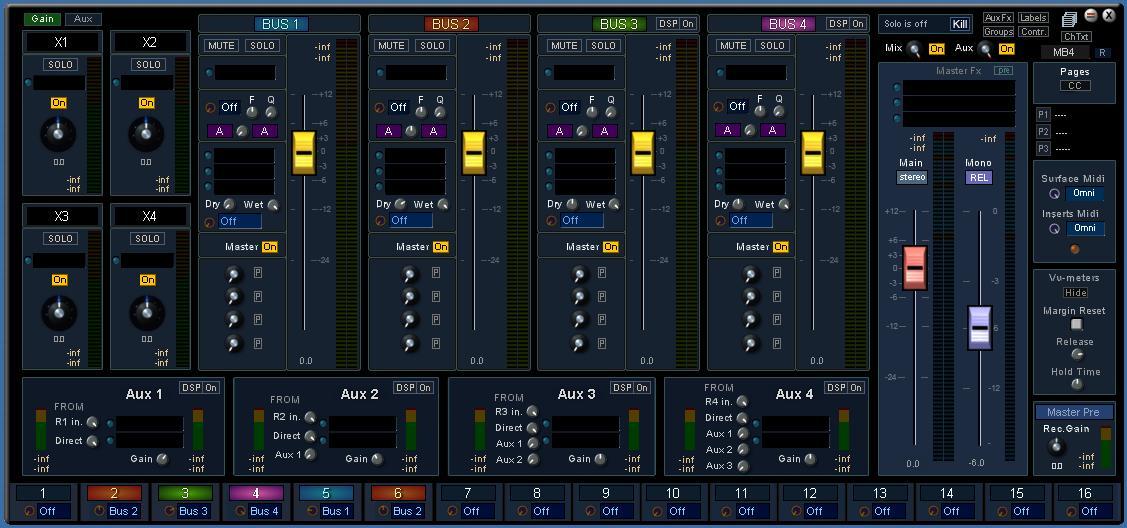
Task: Solo the X2 input channel
Action: (148, 65)
